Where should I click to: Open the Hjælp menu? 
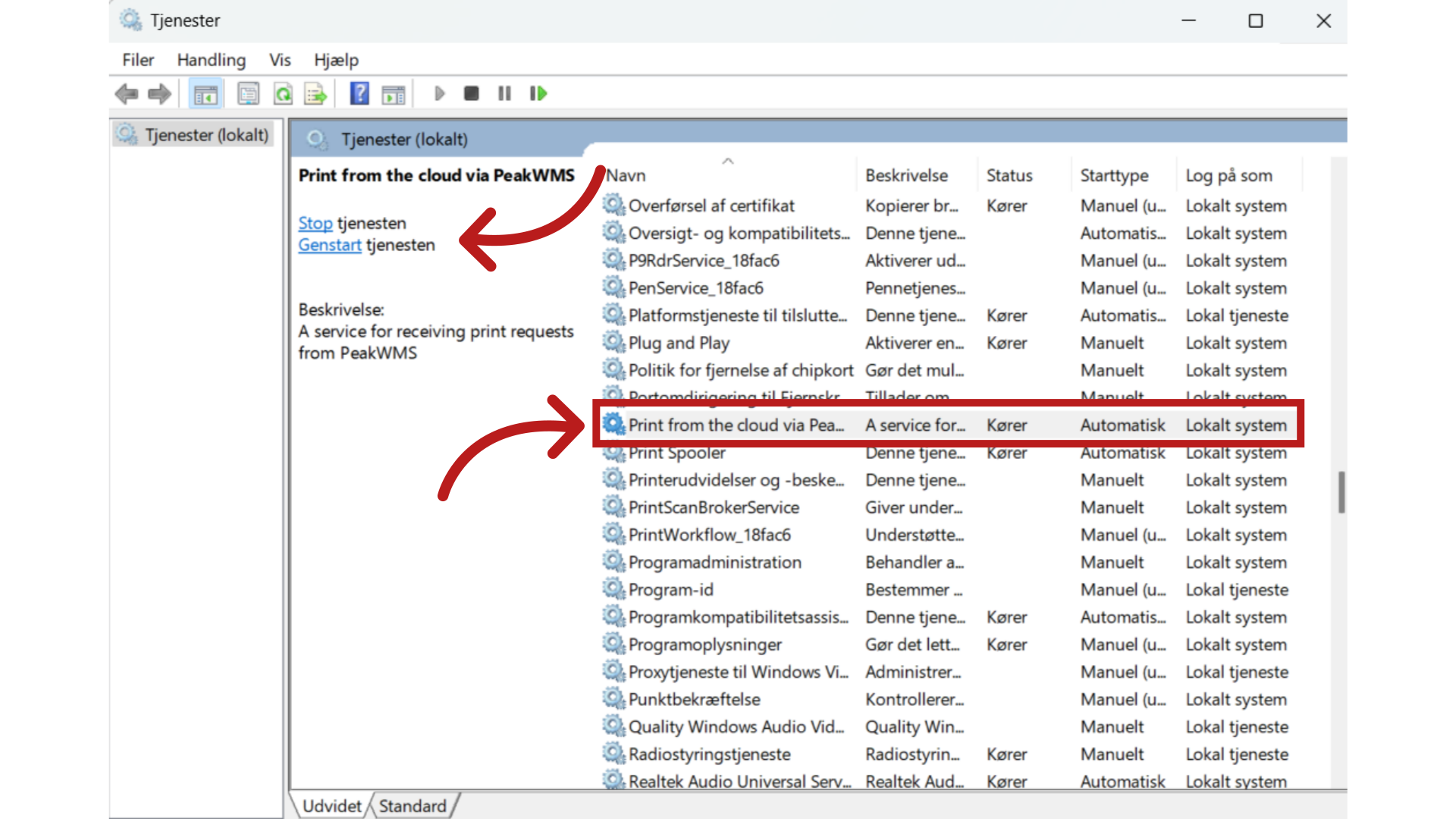(336, 60)
